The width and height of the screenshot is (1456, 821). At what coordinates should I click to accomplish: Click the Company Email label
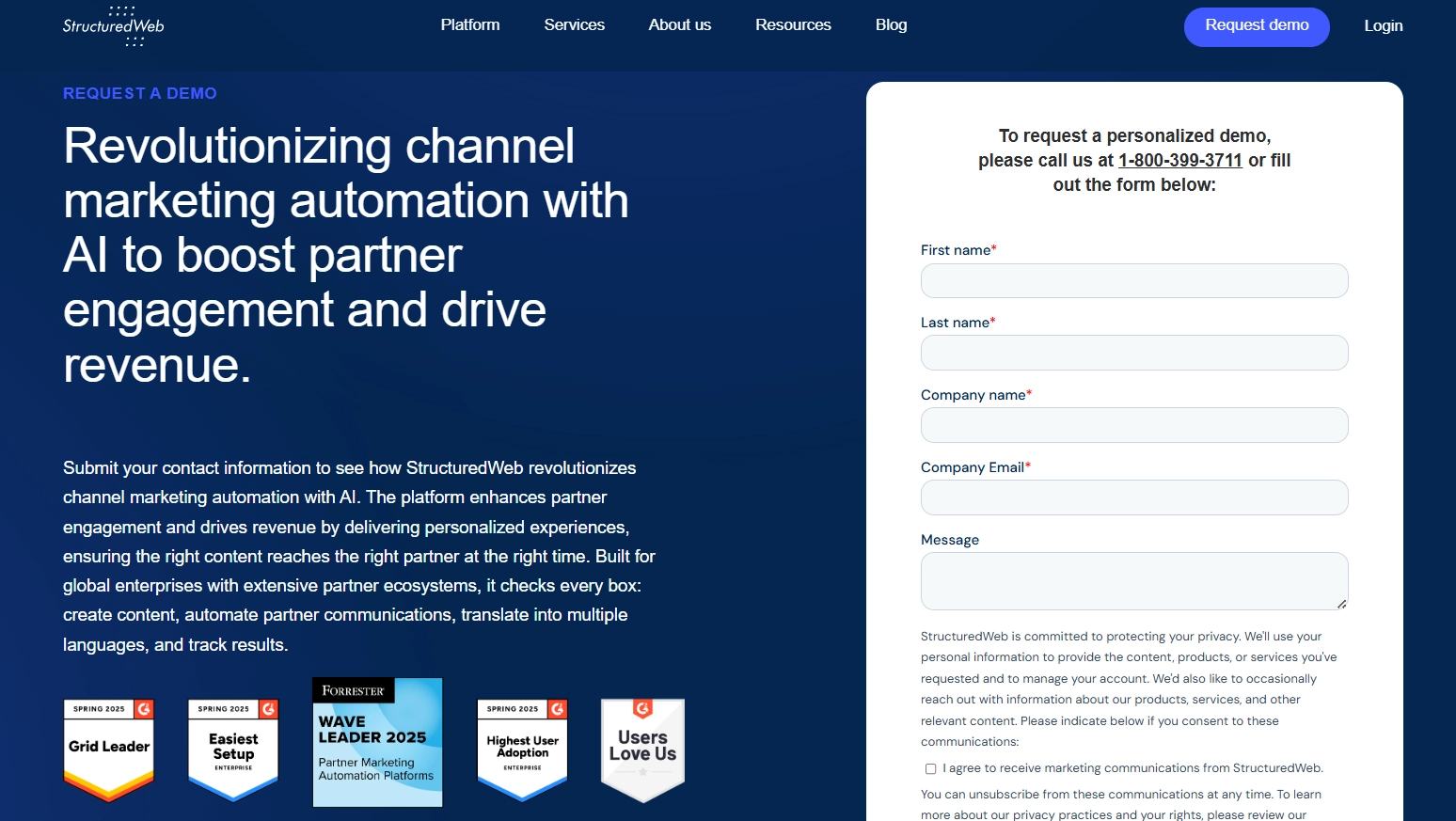click(x=975, y=467)
